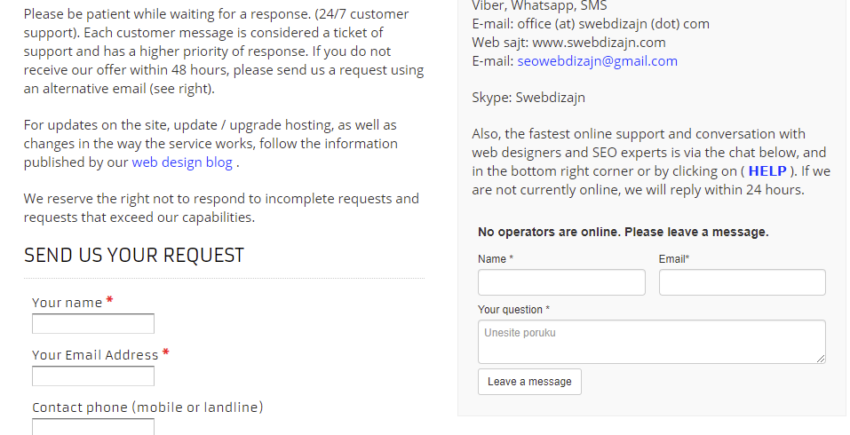Open the web design blog link
The height and width of the screenshot is (435, 850).
coord(182,162)
